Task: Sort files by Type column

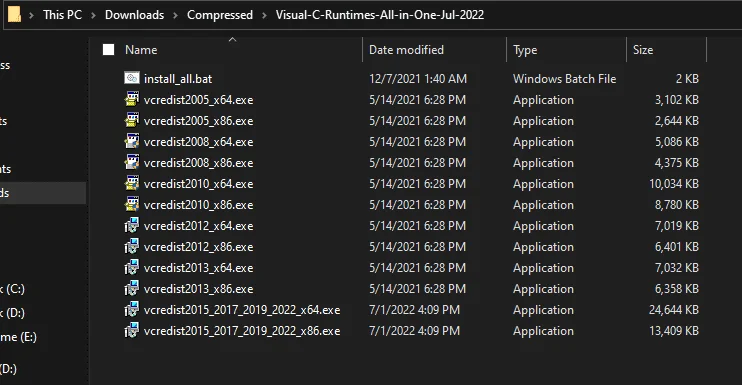Action: click(x=525, y=50)
